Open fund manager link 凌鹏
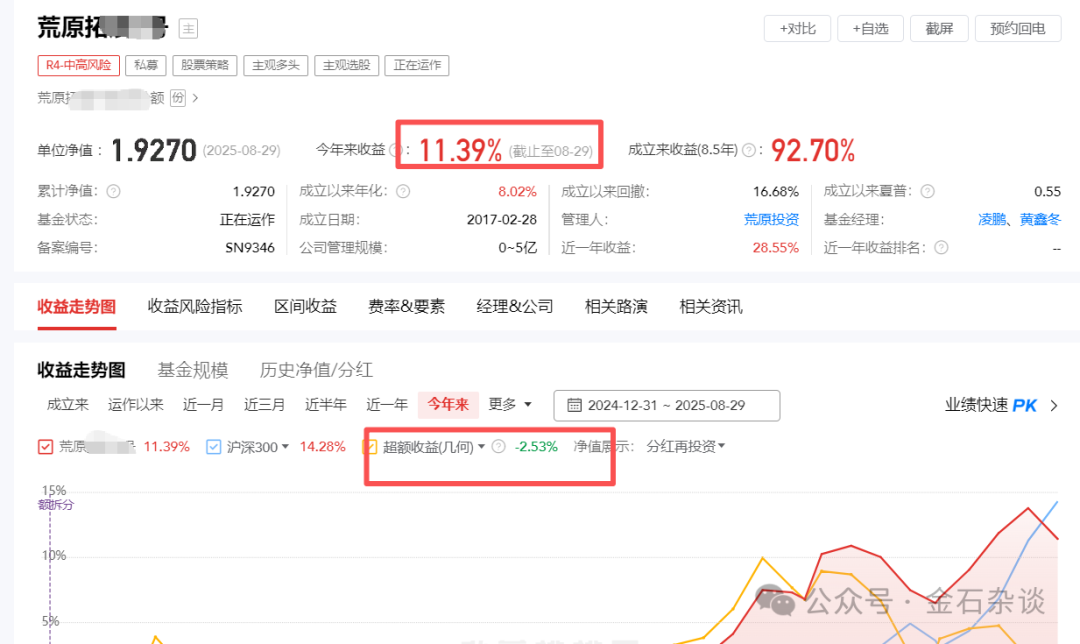Image resolution: width=1080 pixels, height=644 pixels. click(992, 219)
